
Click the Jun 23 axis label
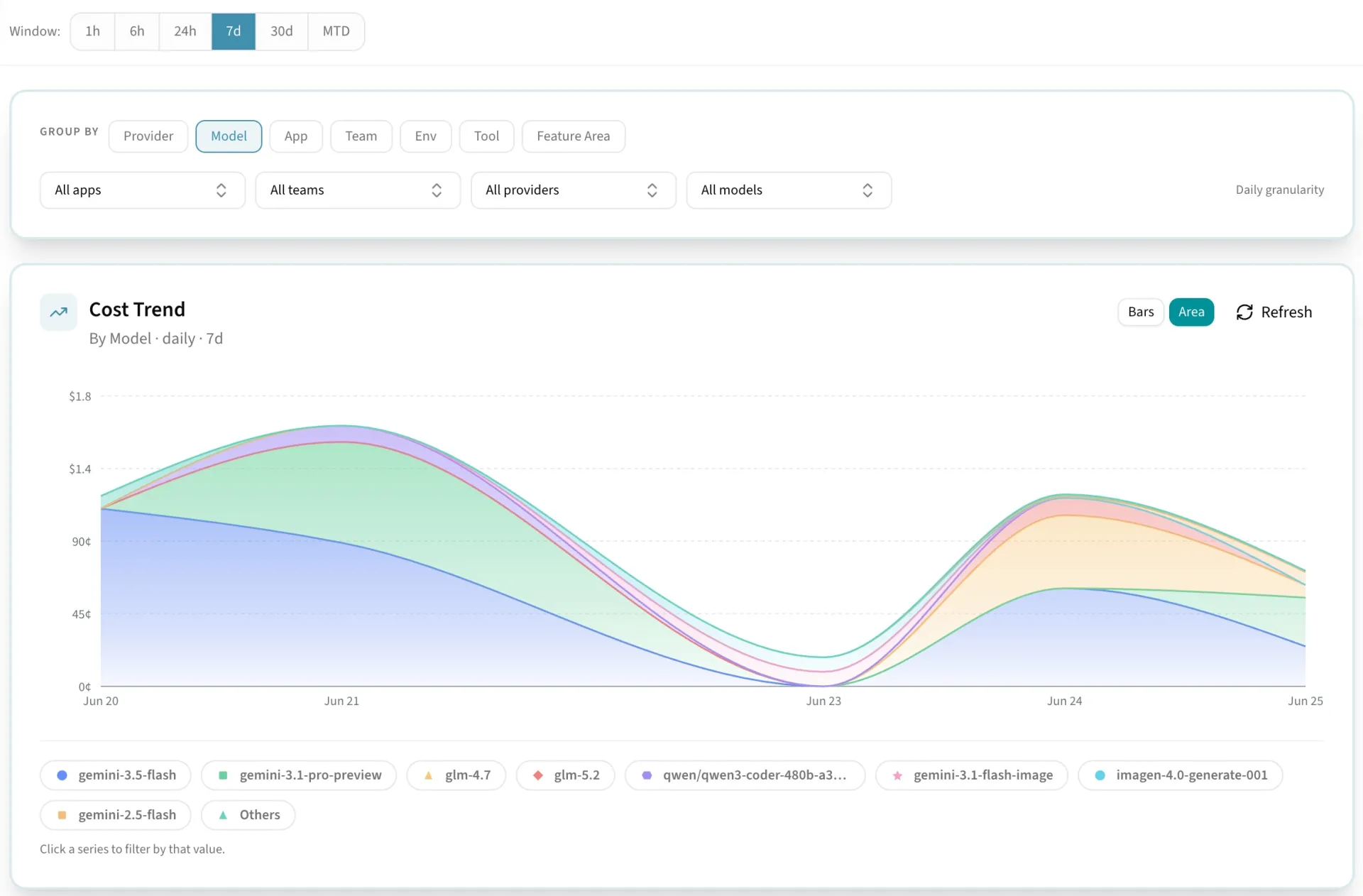[823, 701]
